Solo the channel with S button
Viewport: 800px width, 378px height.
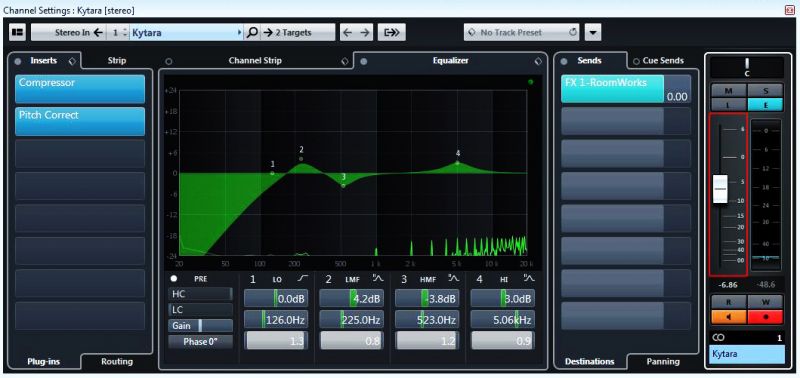click(x=765, y=90)
